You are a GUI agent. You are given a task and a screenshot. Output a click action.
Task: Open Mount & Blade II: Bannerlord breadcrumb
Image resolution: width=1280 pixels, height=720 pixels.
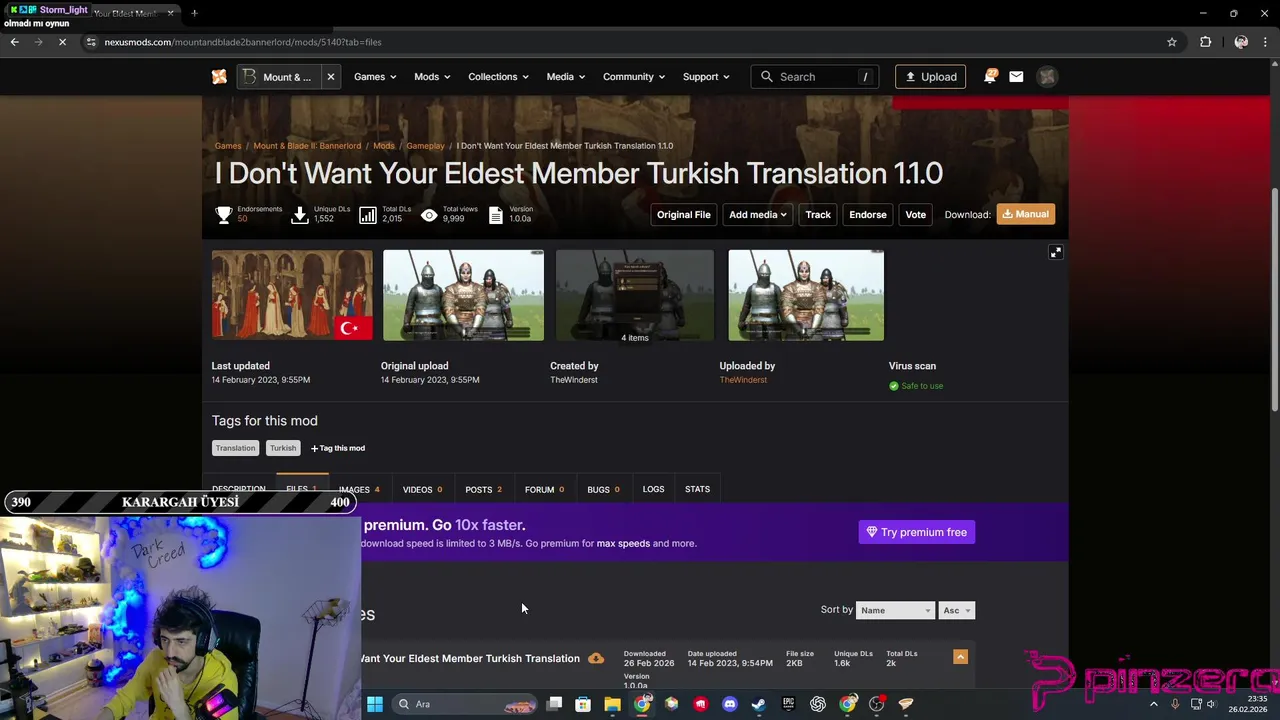point(307,146)
